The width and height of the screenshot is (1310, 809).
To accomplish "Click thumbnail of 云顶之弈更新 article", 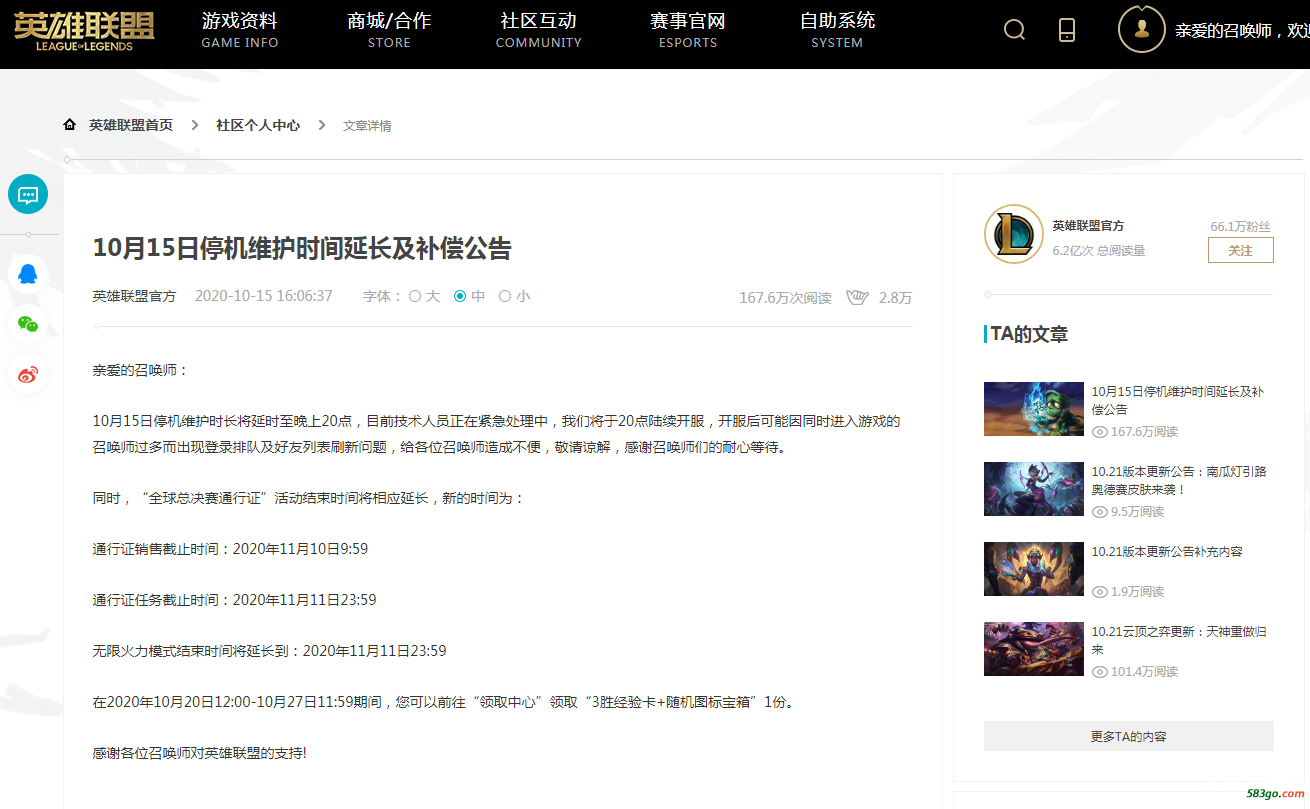I will 1033,648.
